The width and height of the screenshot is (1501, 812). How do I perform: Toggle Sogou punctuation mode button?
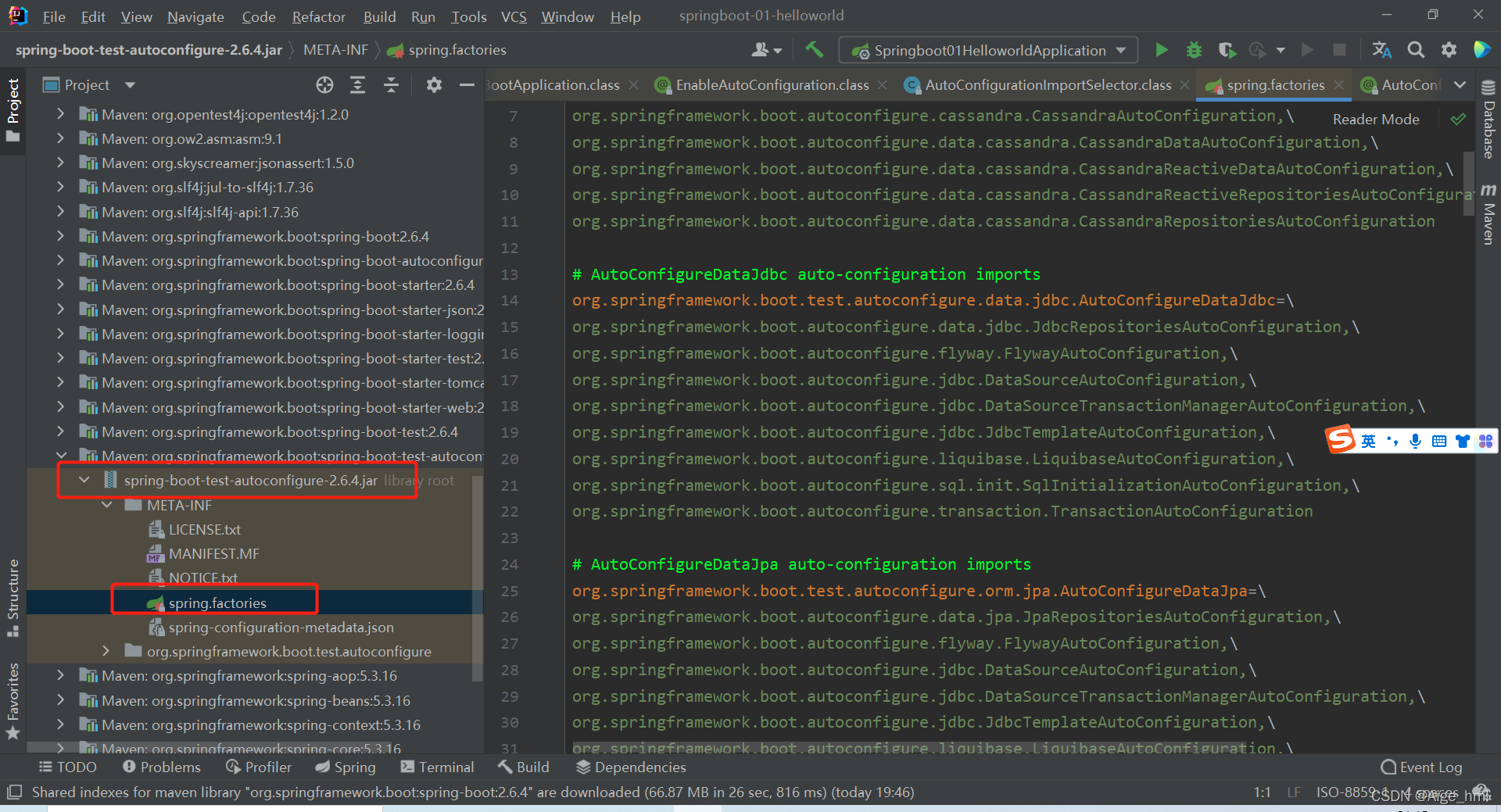click(1392, 442)
